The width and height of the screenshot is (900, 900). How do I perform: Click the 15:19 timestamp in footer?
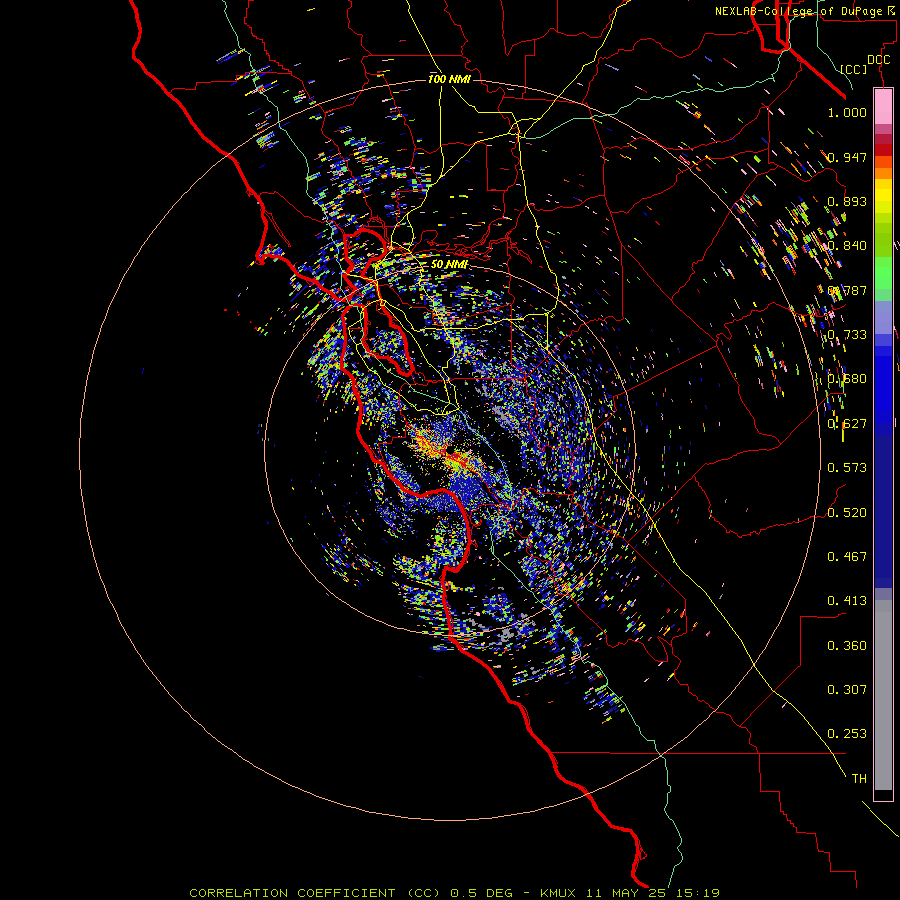pyautogui.click(x=699, y=893)
